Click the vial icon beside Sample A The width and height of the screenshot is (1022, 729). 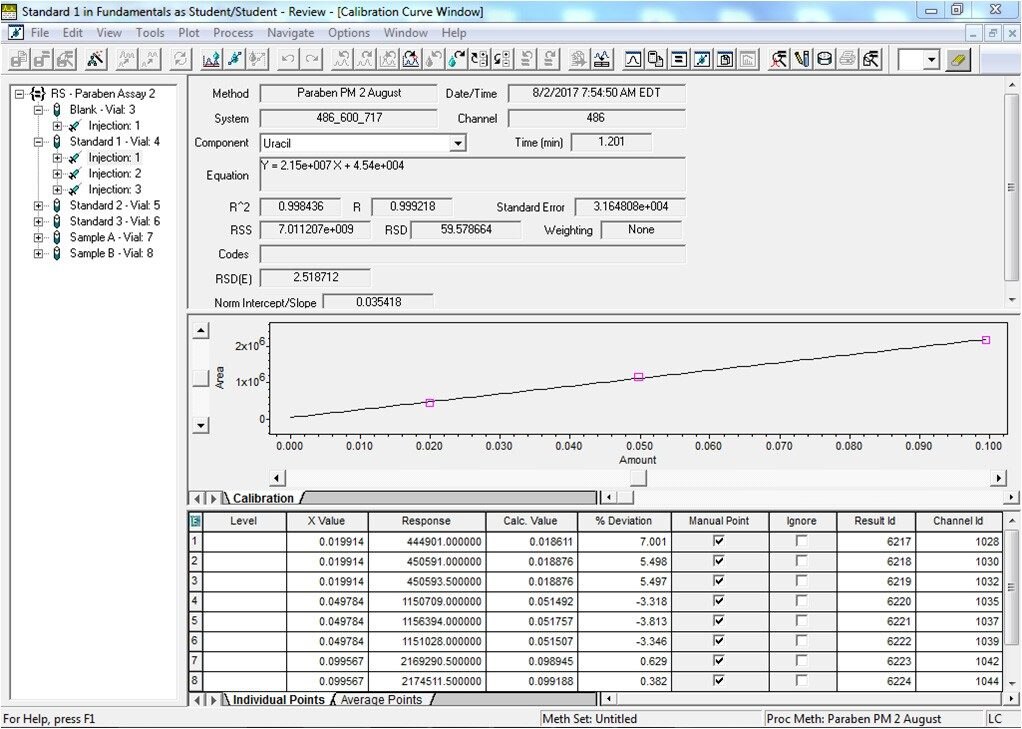pyautogui.click(x=57, y=237)
